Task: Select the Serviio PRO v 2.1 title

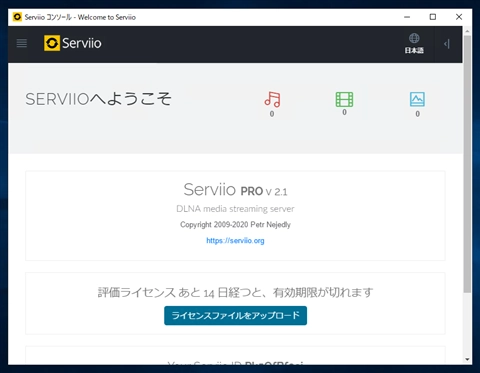Action: coord(235,190)
